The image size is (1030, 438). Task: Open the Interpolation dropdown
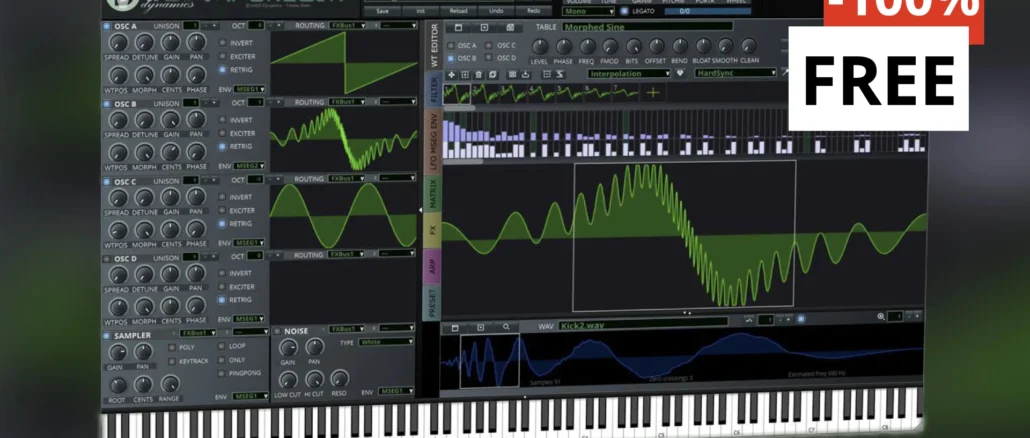click(x=629, y=74)
